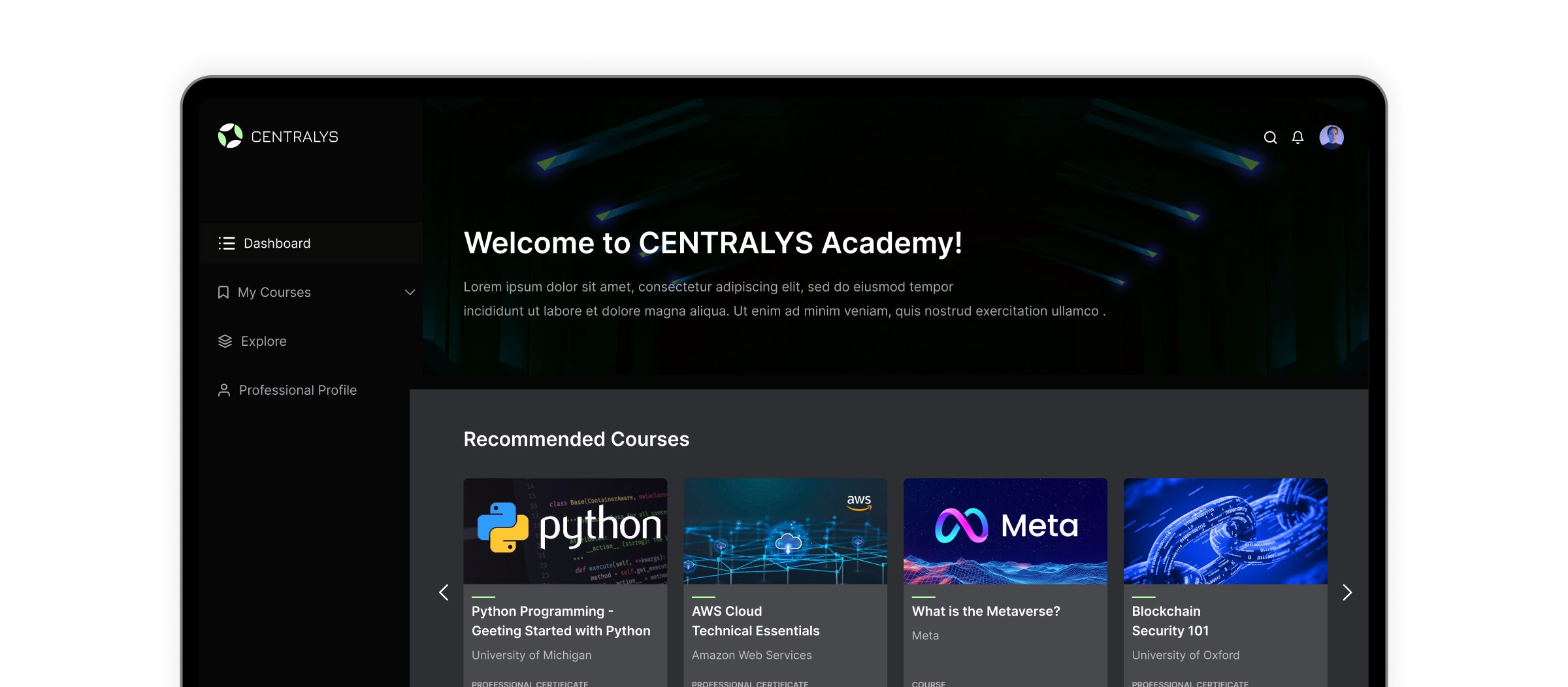Click the Welcome to CENTRALYS Academy! heading
This screenshot has width=1568, height=687.
point(713,243)
